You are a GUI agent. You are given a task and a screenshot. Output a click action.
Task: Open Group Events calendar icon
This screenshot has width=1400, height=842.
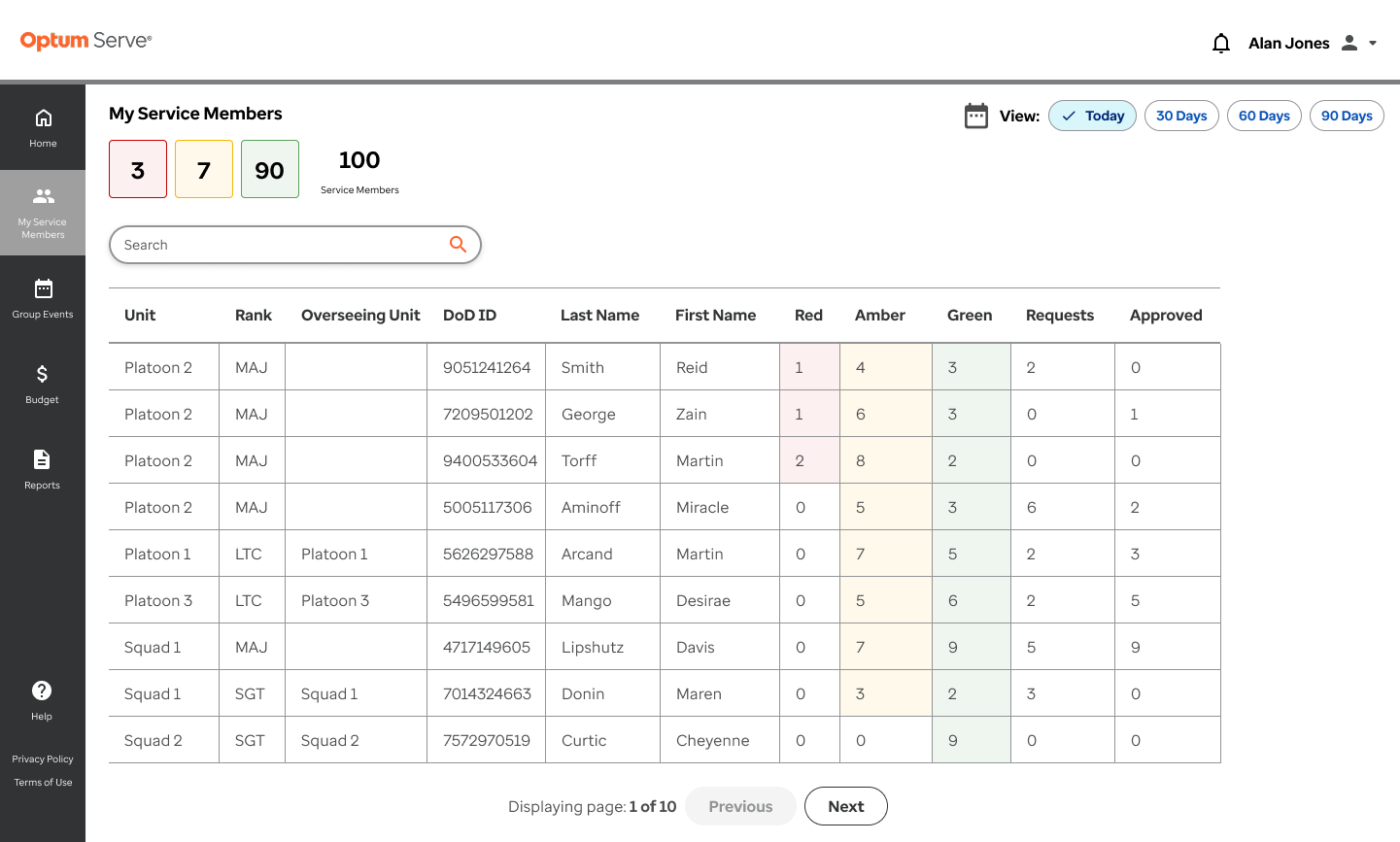[44, 288]
